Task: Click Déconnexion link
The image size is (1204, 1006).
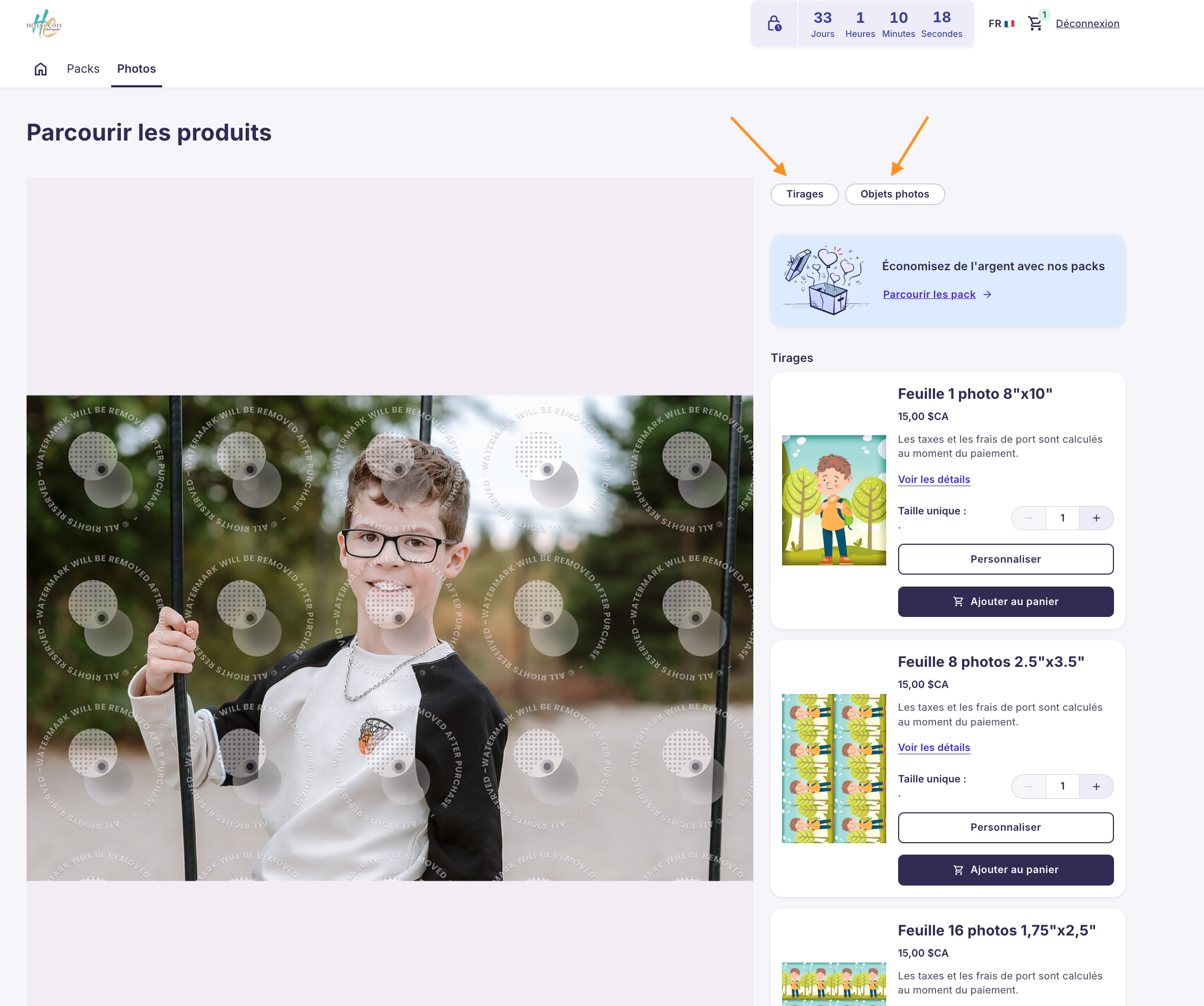Action: point(1087,23)
